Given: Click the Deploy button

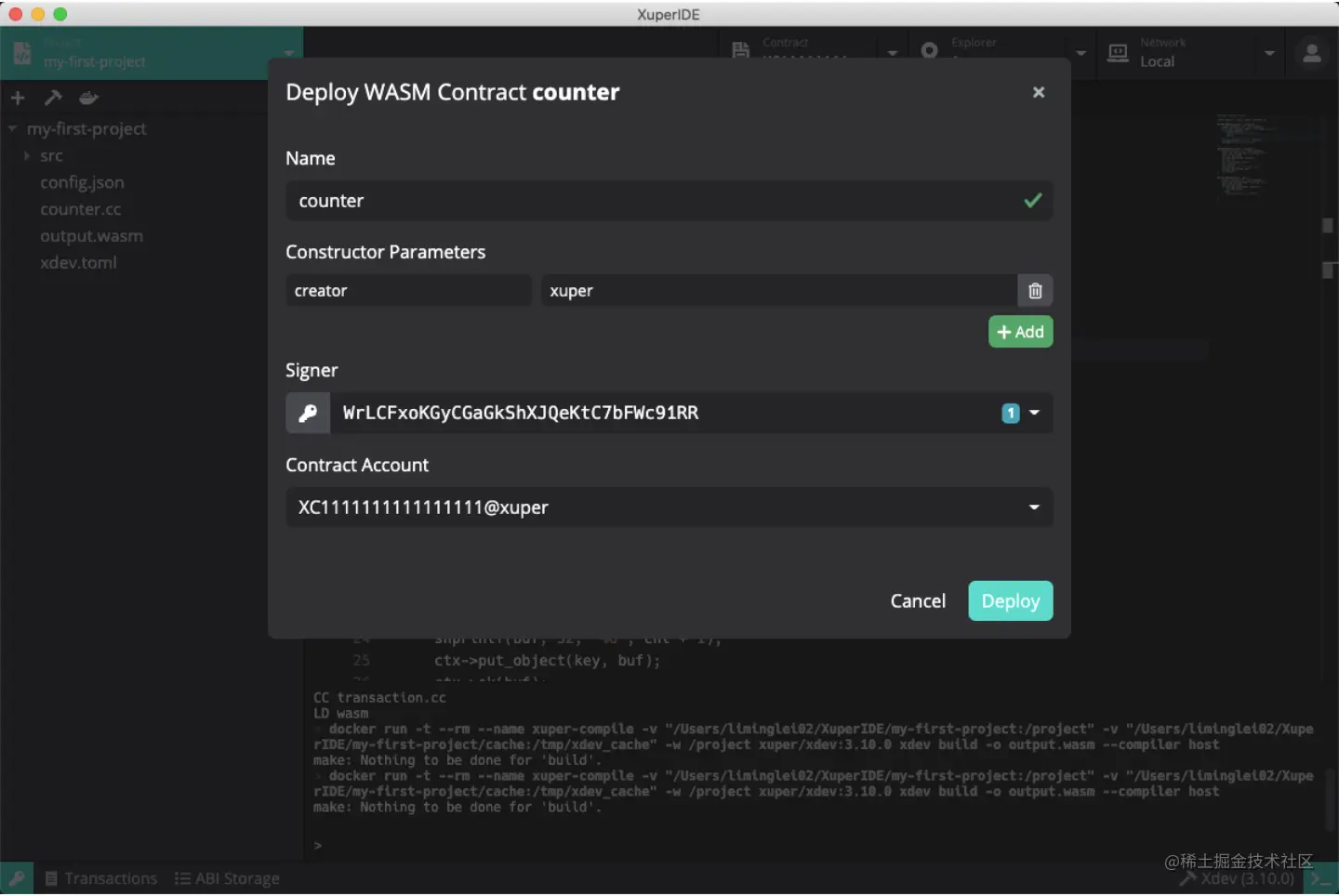Looking at the screenshot, I should 1010,601.
